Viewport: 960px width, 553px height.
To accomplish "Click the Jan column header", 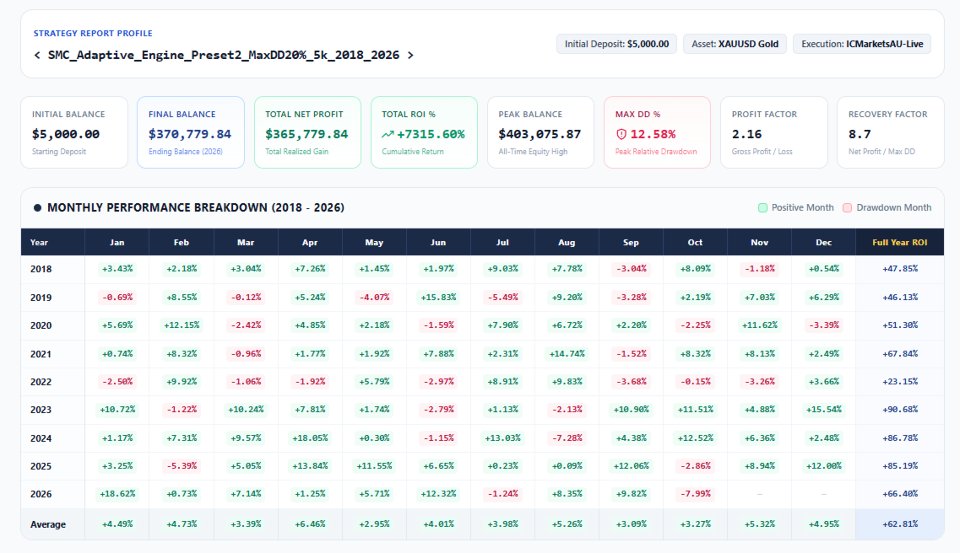I will coord(117,243).
